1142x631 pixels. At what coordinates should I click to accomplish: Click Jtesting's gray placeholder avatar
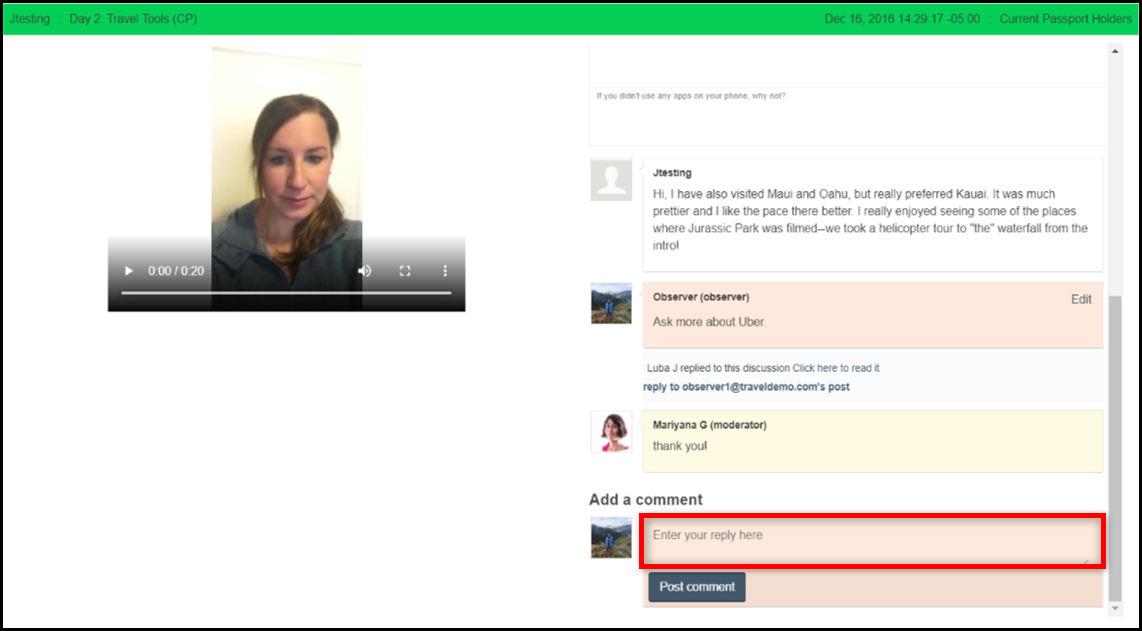(611, 179)
